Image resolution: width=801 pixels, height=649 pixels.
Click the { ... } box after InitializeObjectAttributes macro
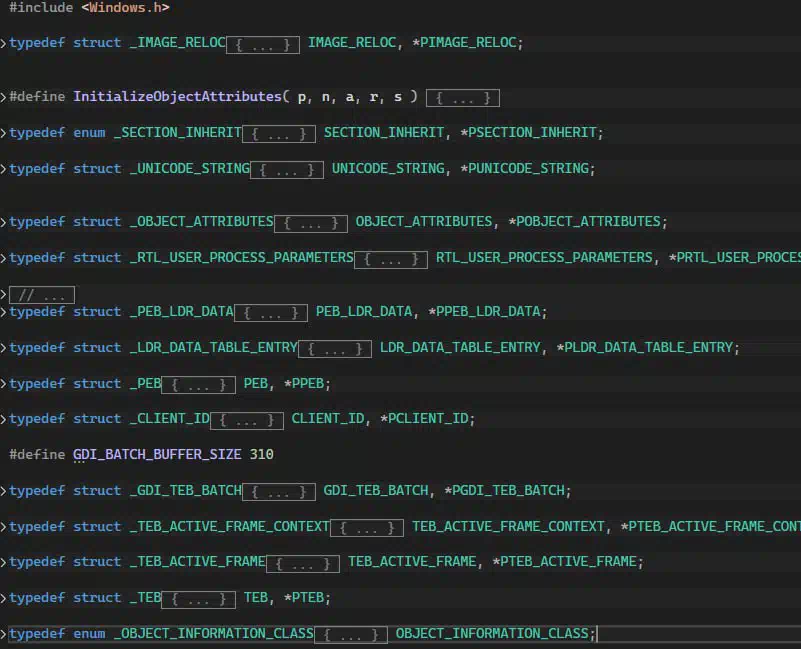pyautogui.click(x=463, y=98)
